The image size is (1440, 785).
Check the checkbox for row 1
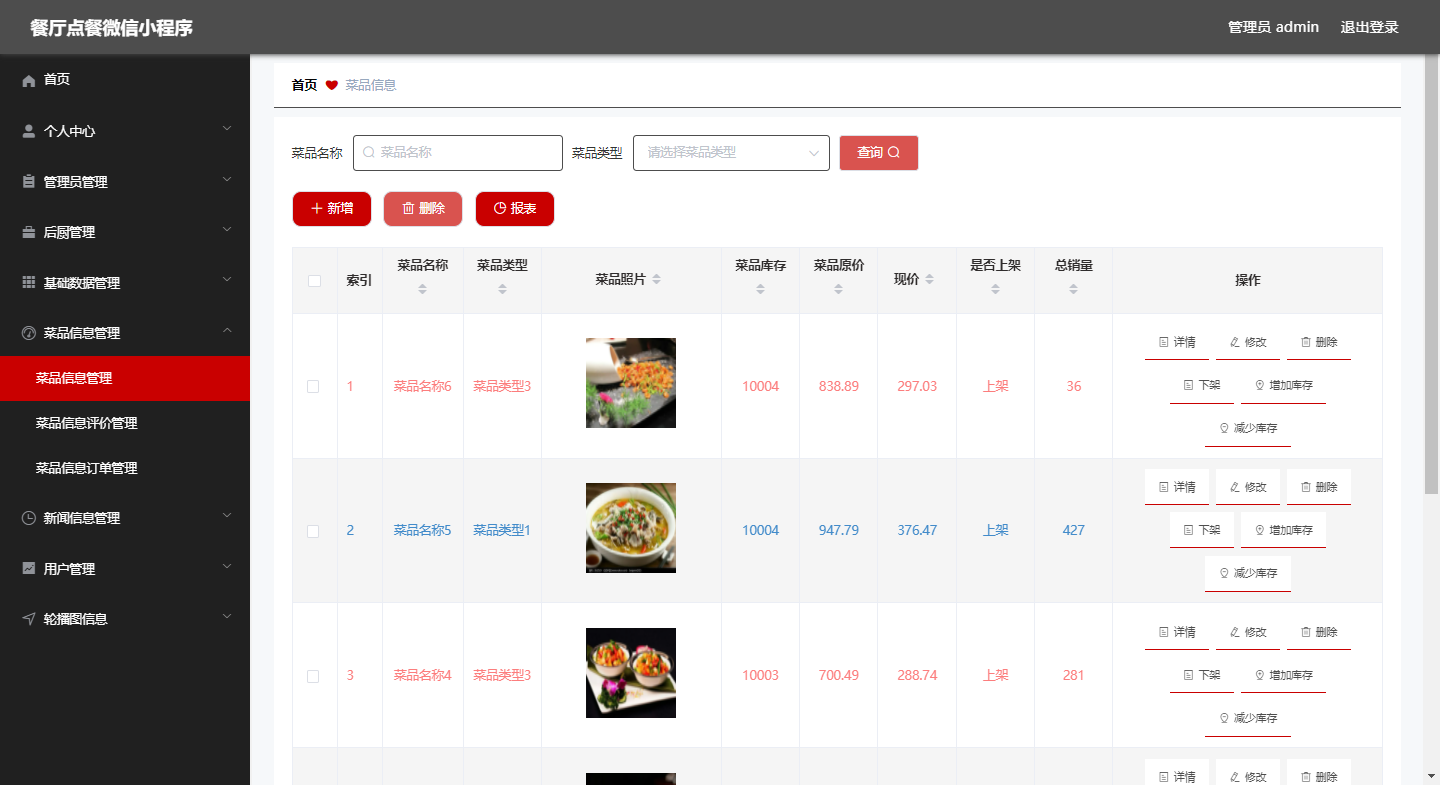click(x=313, y=386)
